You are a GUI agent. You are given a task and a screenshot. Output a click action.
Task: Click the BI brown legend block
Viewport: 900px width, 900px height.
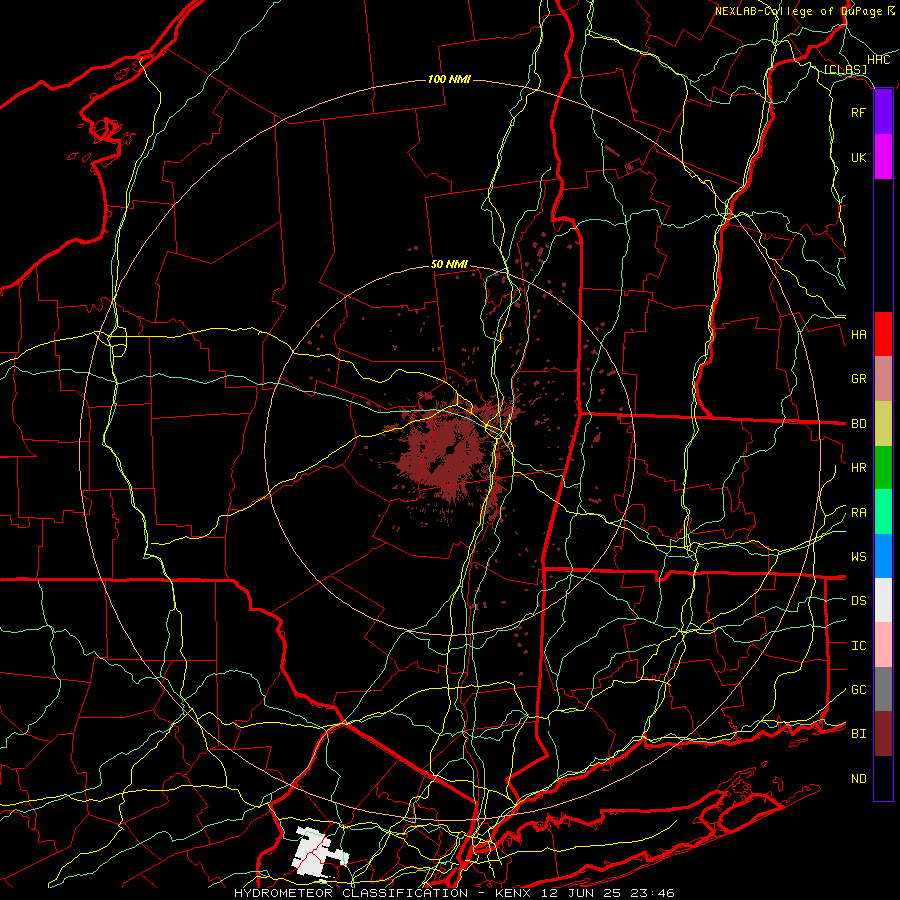(883, 734)
